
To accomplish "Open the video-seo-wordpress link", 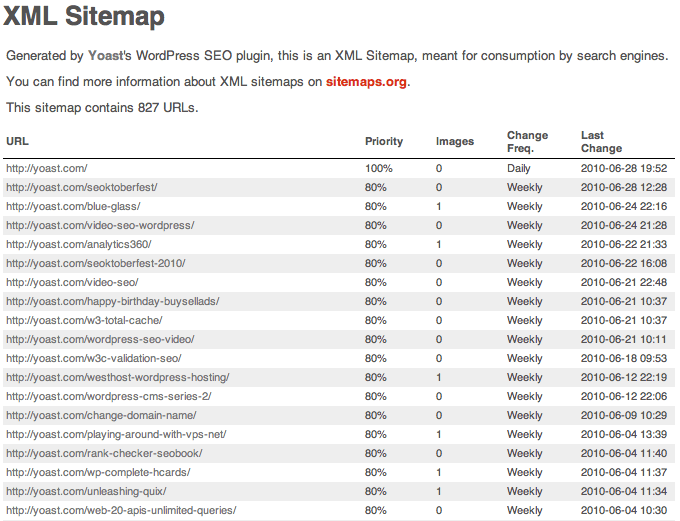I will [100, 226].
